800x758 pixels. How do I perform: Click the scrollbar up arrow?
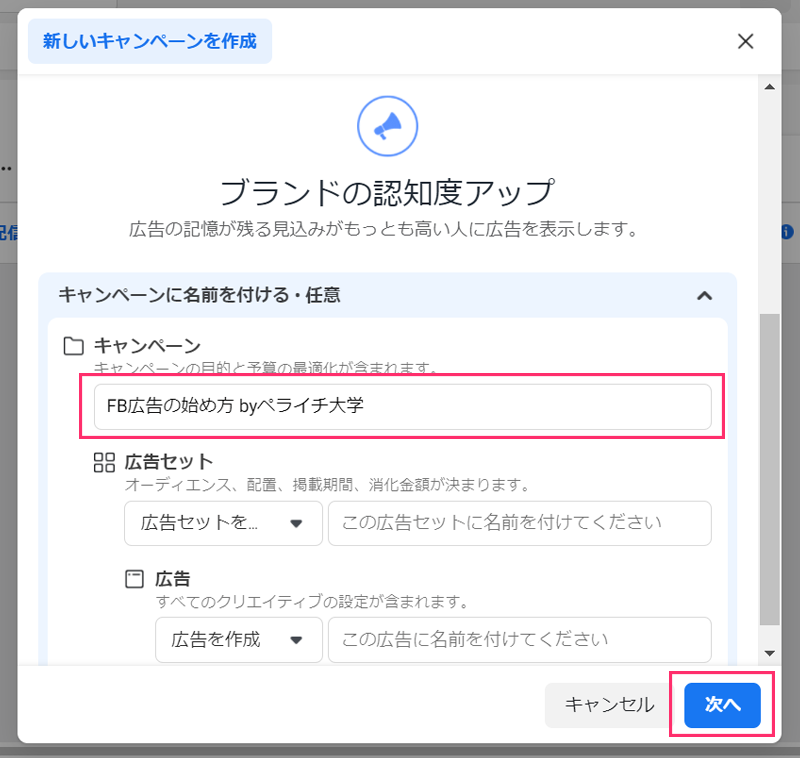[x=769, y=89]
